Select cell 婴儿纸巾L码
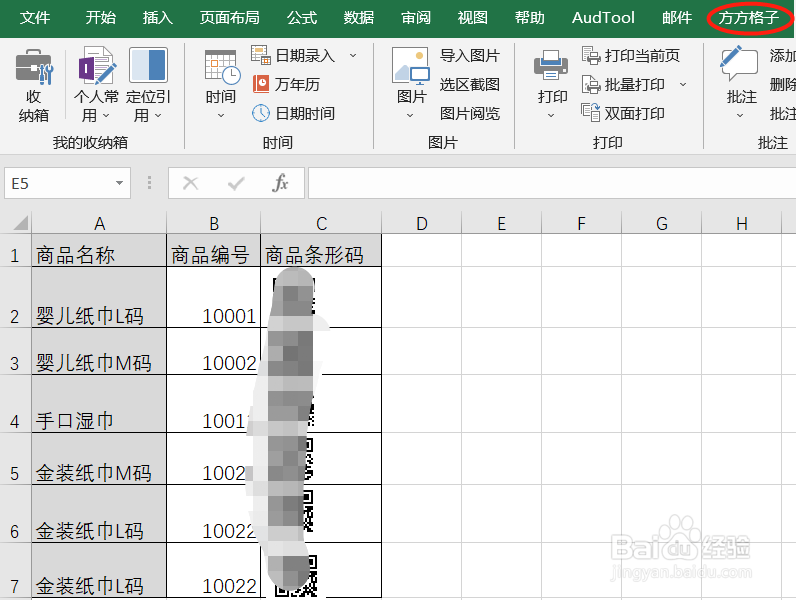 99,297
